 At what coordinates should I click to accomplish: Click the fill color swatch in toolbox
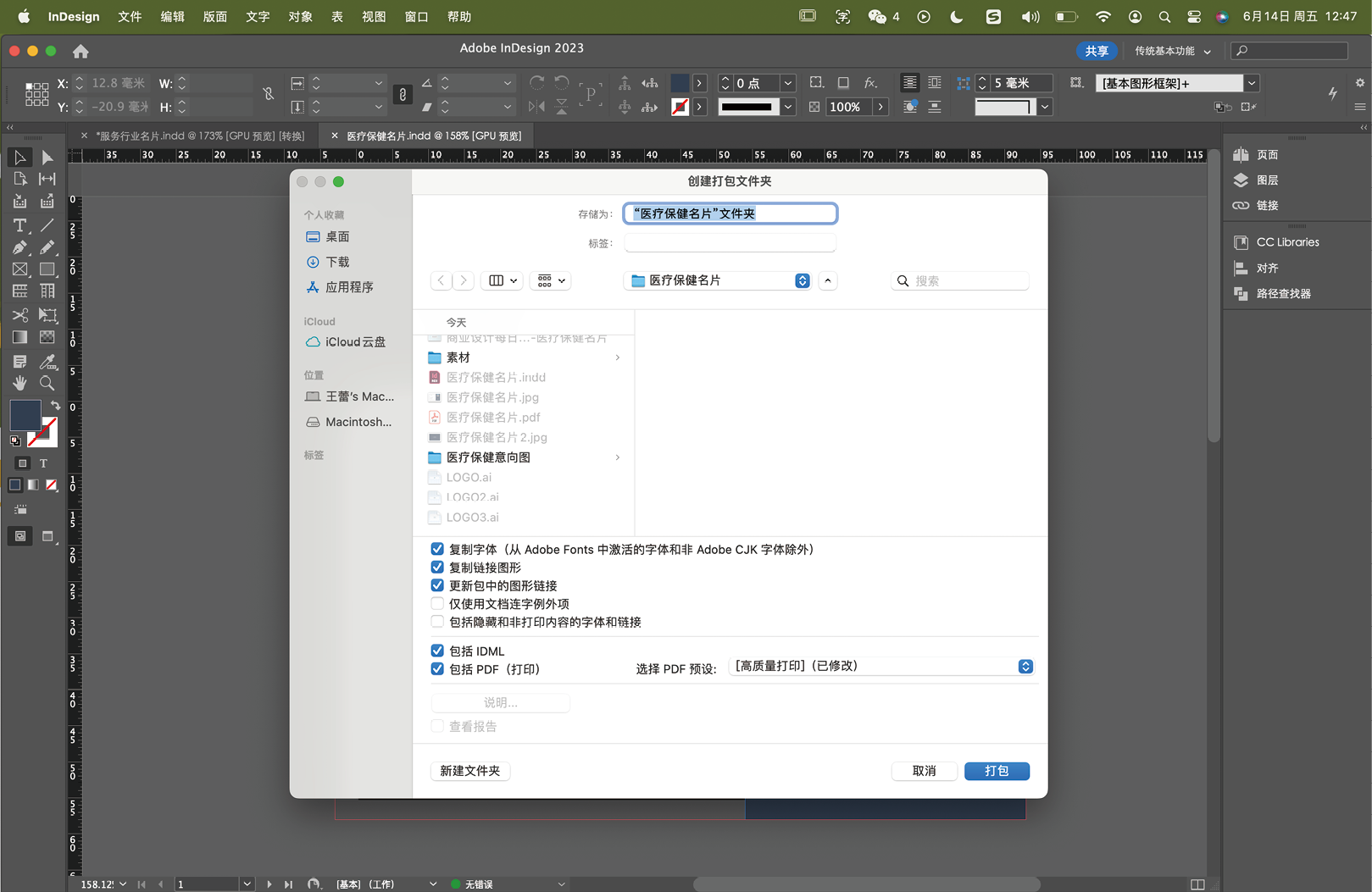(x=25, y=414)
